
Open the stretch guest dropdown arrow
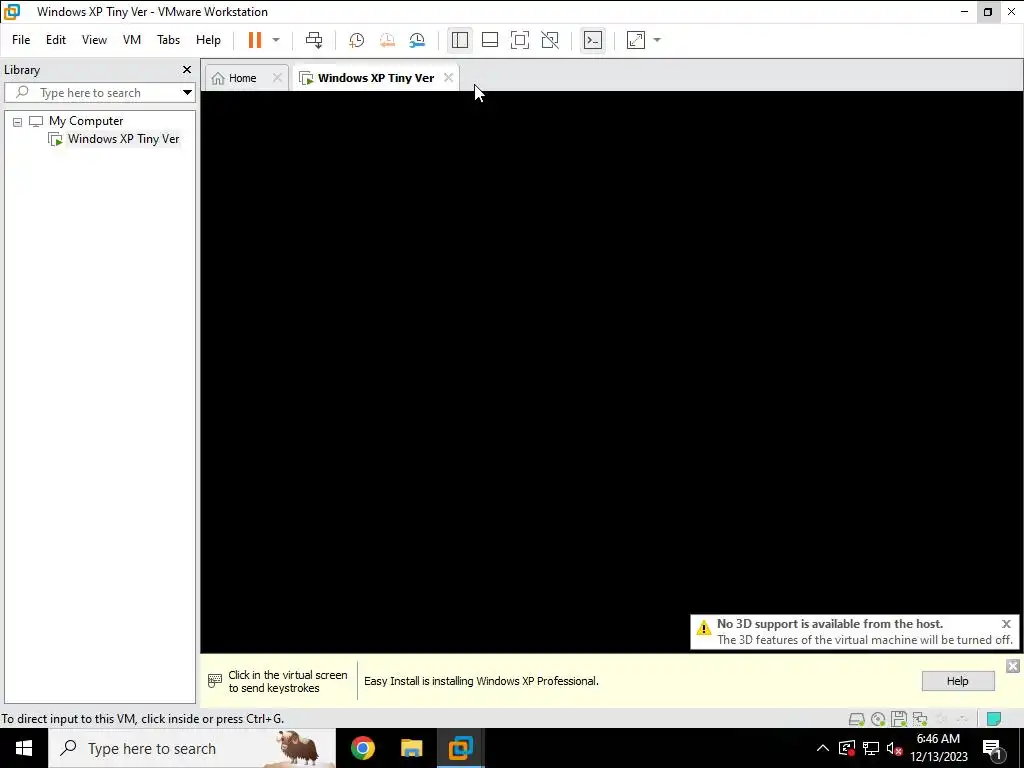[657, 40]
